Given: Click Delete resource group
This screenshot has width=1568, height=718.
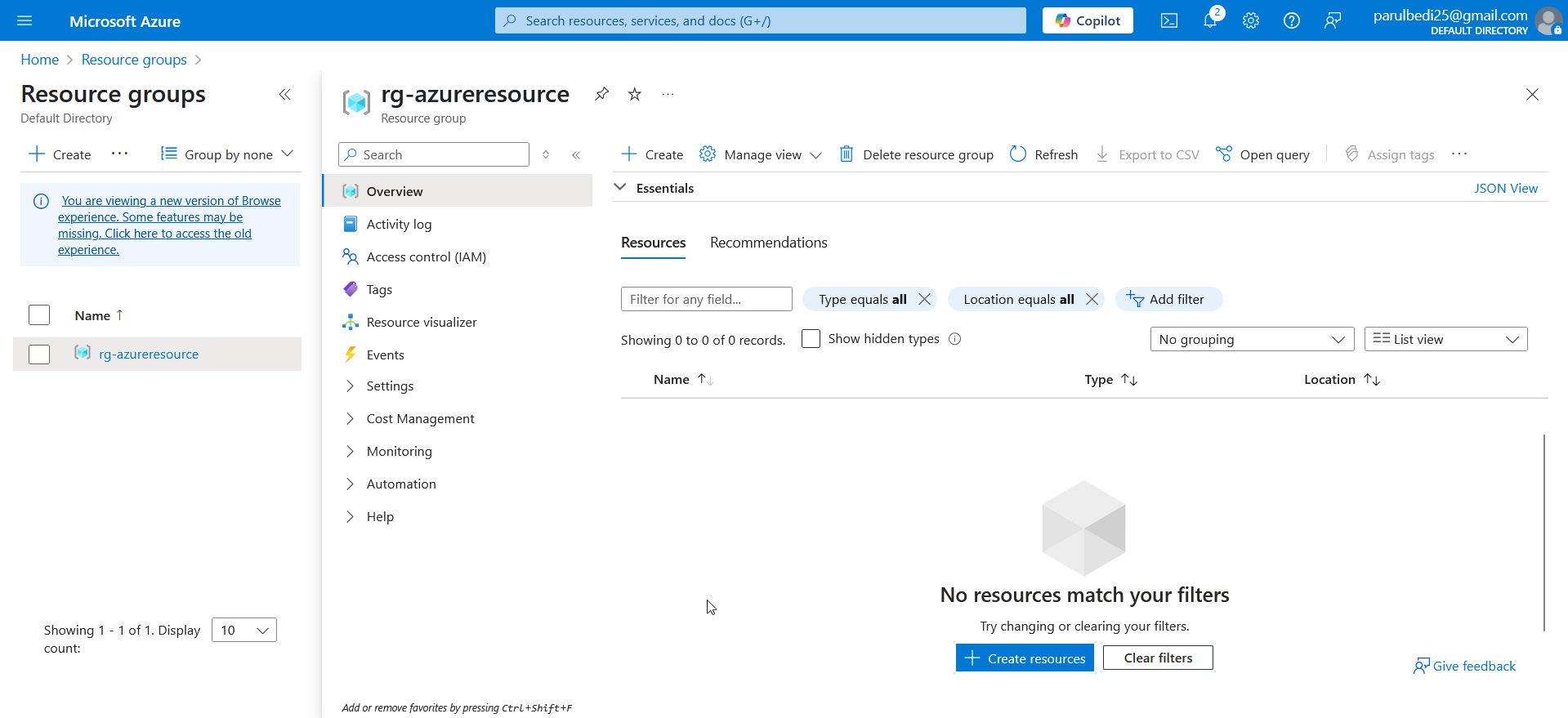Looking at the screenshot, I should click(x=917, y=154).
